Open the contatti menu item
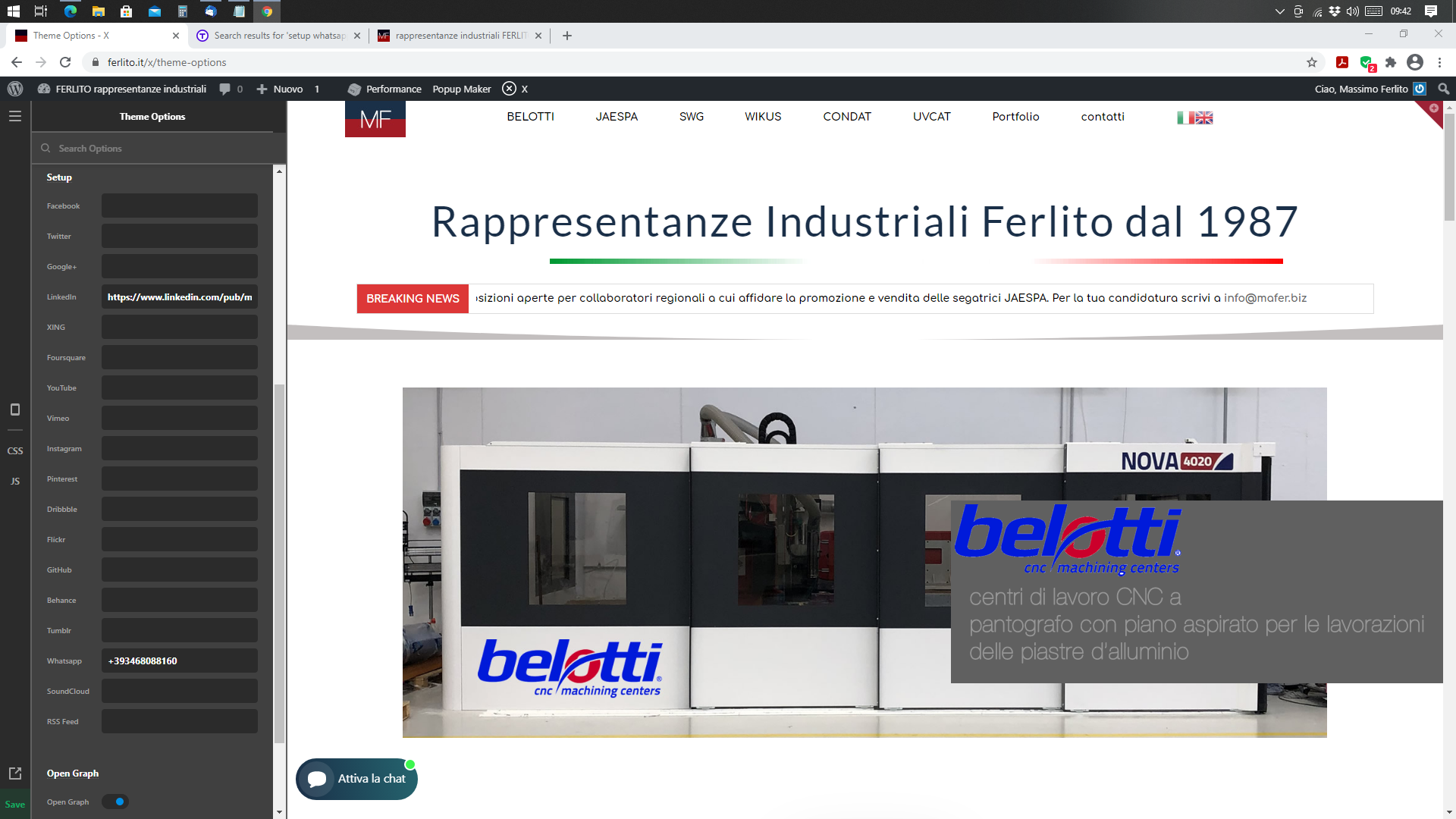Screen dimensions: 1456x819 (1103, 117)
